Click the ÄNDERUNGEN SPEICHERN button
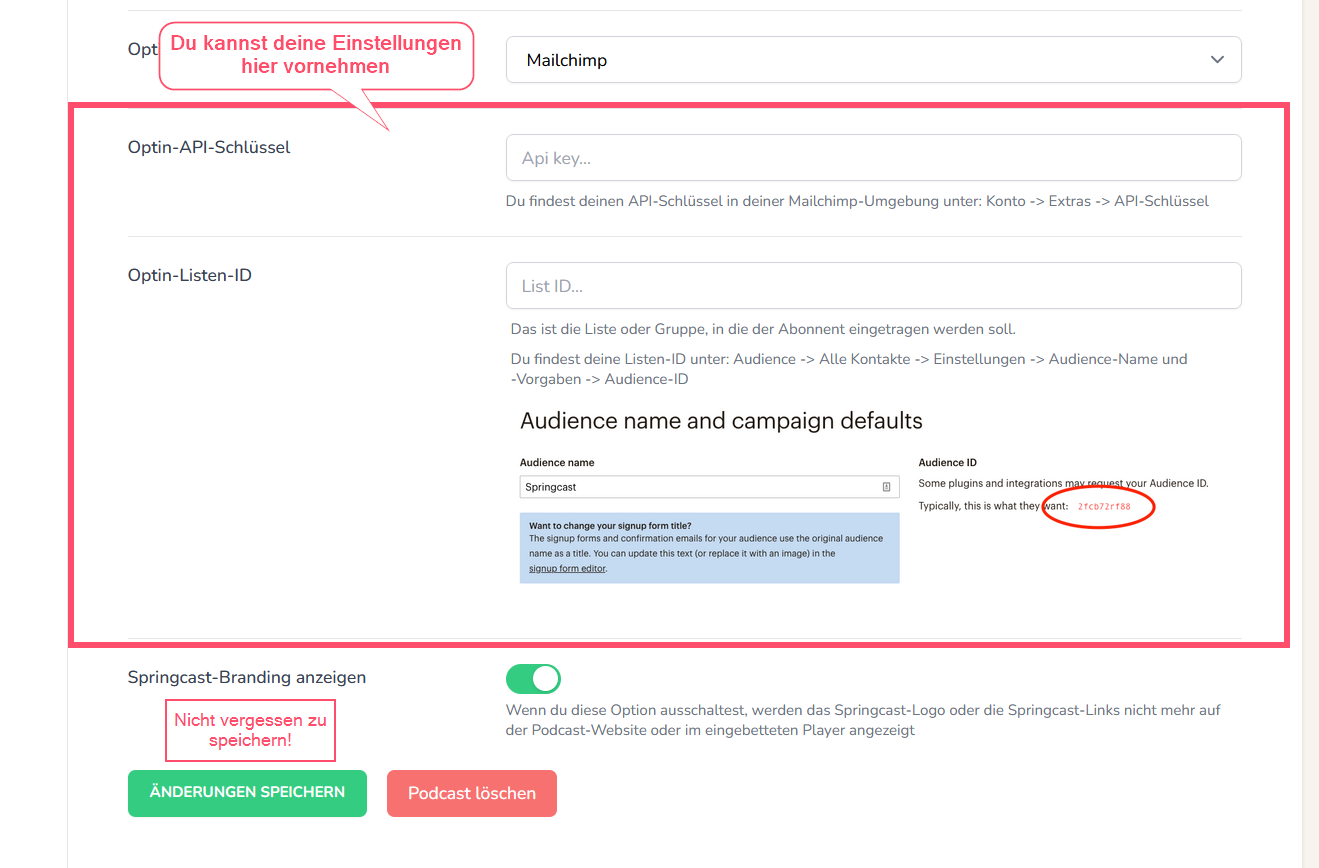Image resolution: width=1319 pixels, height=868 pixels. point(247,793)
